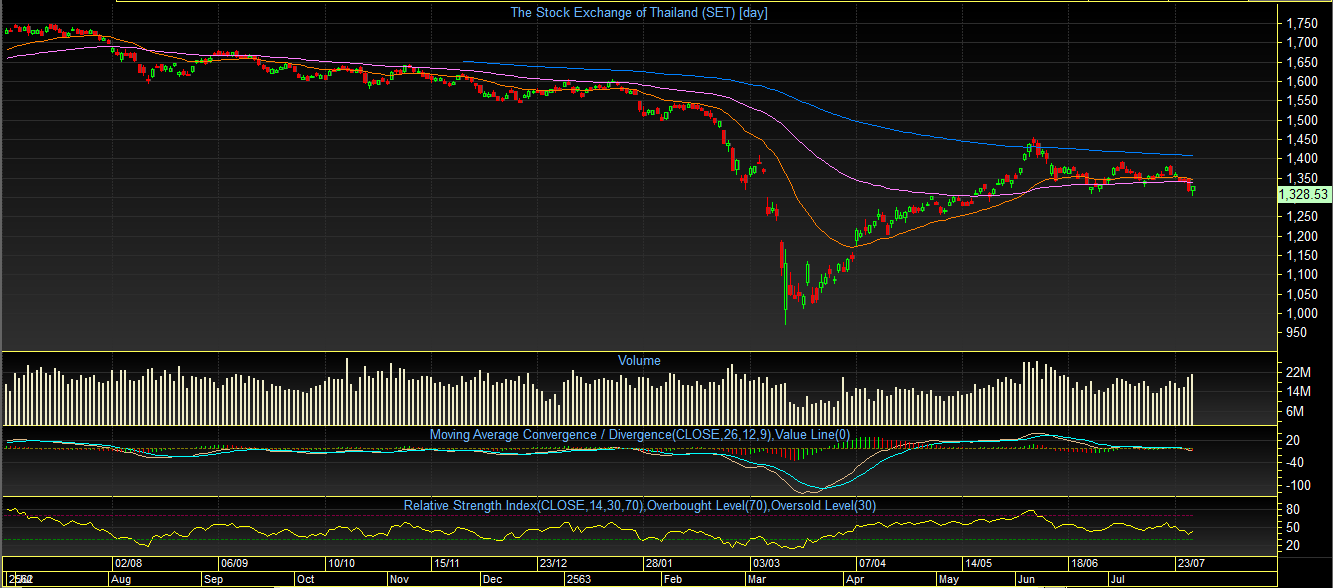
Task: Click the 23/12 date label
Action: coord(554,563)
